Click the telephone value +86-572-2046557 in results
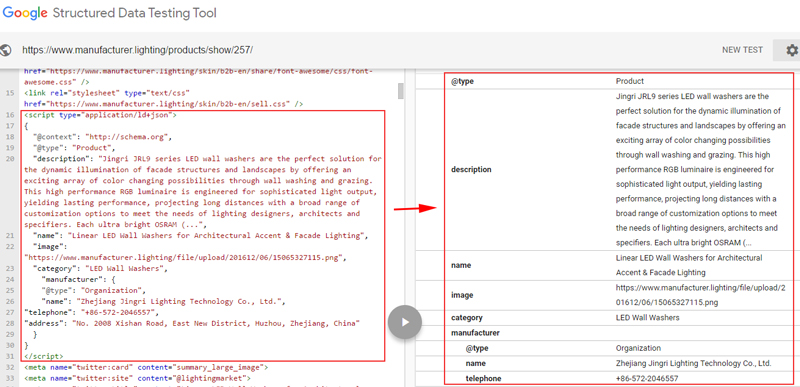The width and height of the screenshot is (800, 387). 646,379
